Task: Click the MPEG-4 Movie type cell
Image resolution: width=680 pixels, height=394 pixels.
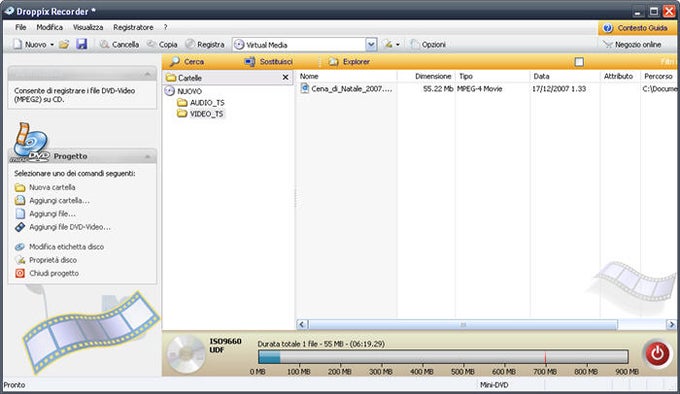Action: tap(480, 88)
